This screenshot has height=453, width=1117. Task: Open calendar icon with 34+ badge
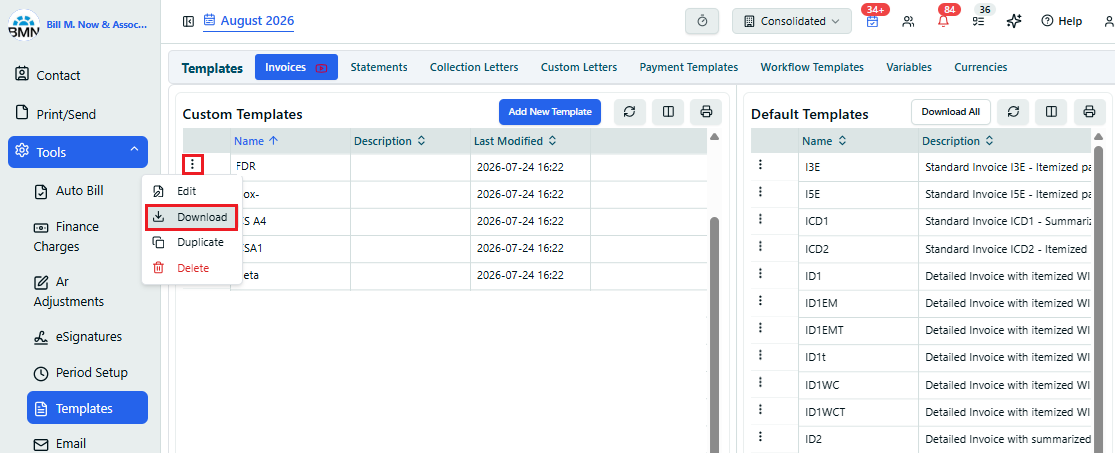873,21
